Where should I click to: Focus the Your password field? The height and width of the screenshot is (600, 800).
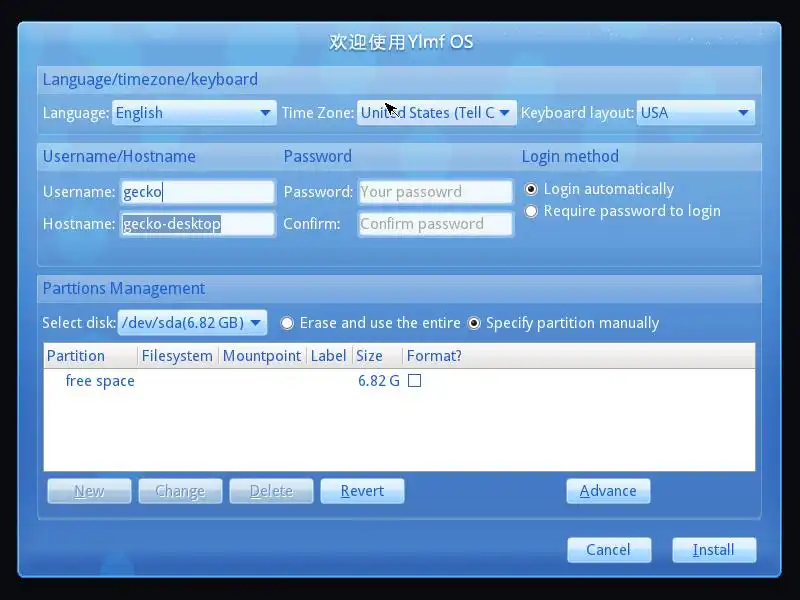tap(436, 192)
